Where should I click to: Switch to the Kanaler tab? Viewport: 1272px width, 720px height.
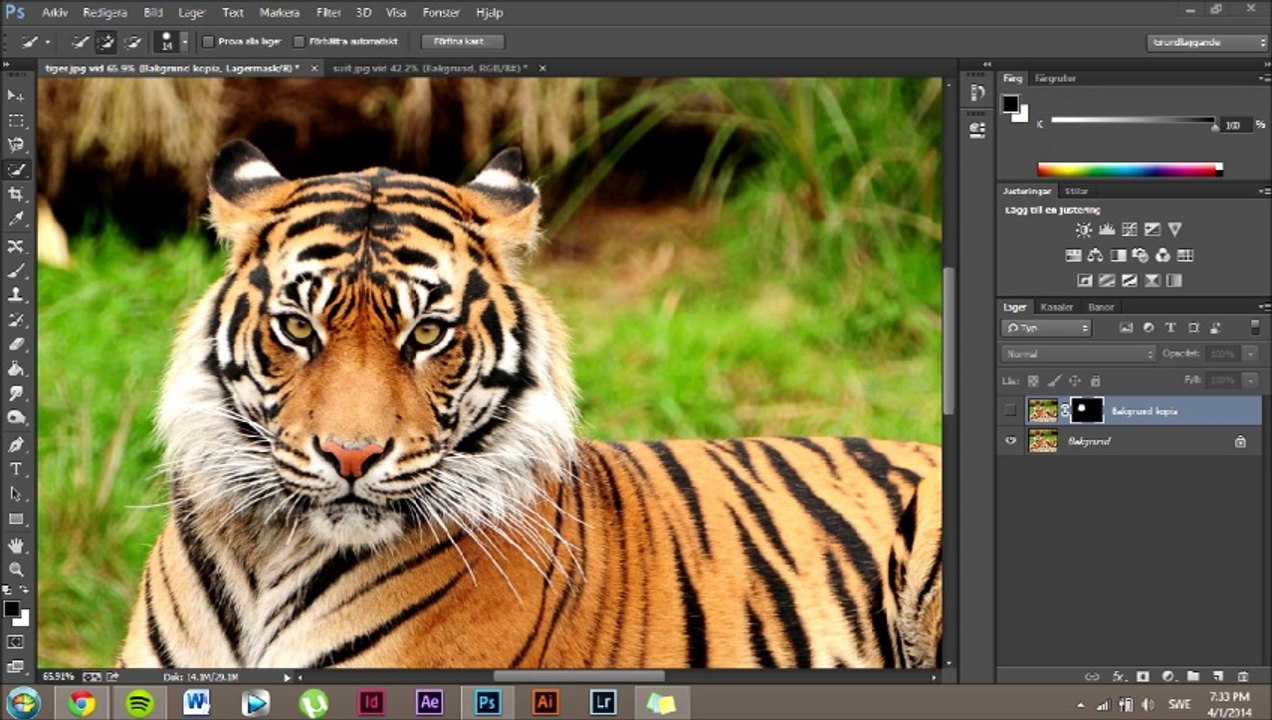click(1056, 307)
